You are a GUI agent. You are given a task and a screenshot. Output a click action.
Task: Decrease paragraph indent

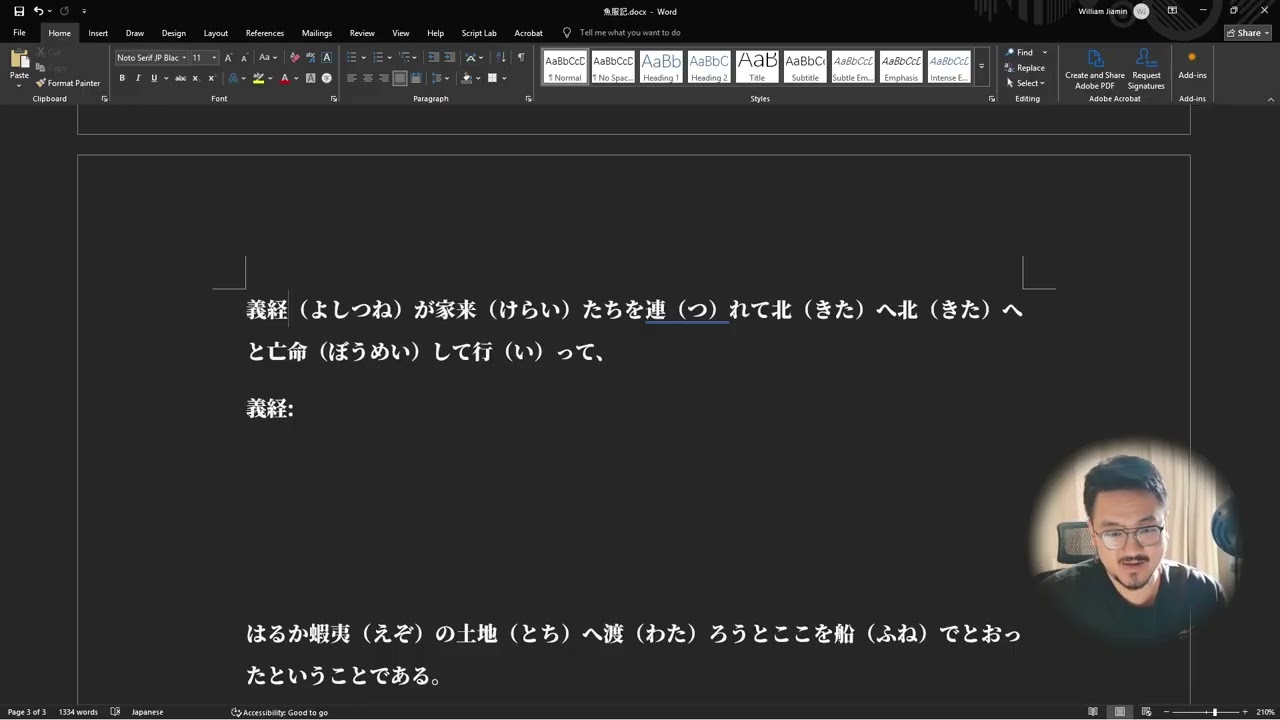(433, 58)
